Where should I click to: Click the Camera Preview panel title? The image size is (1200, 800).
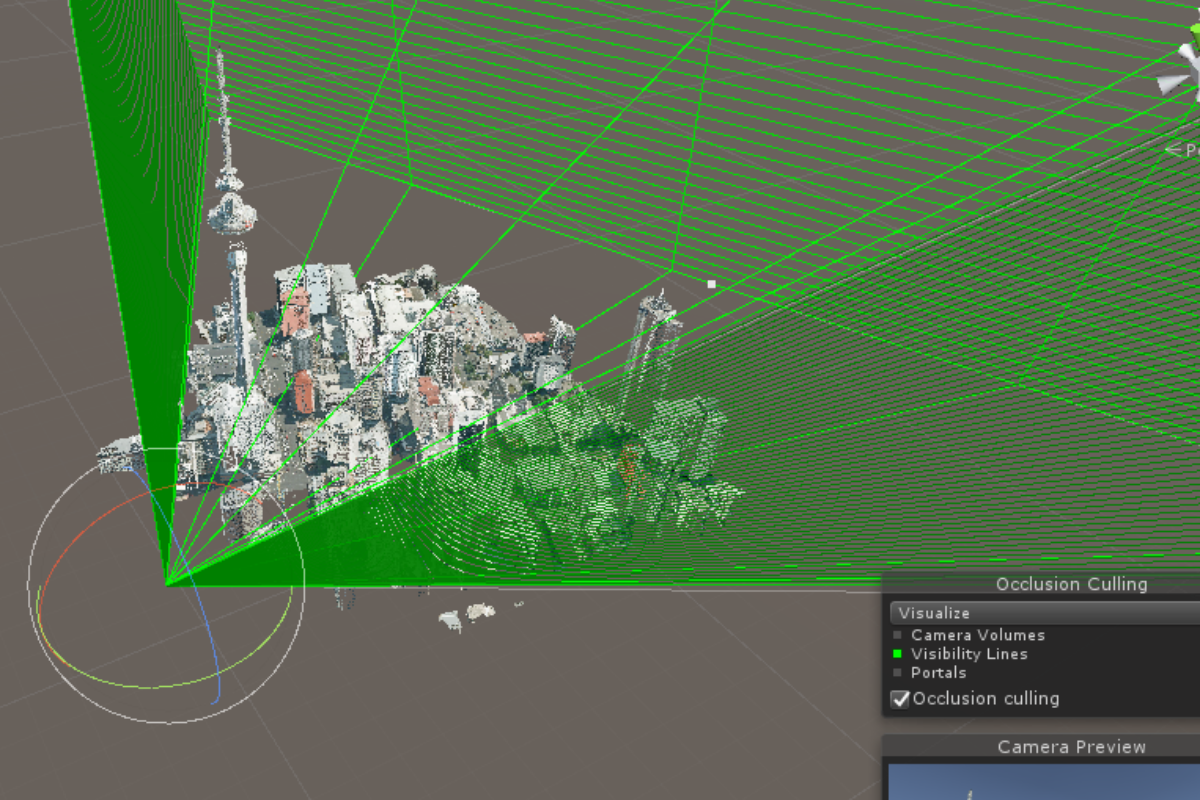1072,747
